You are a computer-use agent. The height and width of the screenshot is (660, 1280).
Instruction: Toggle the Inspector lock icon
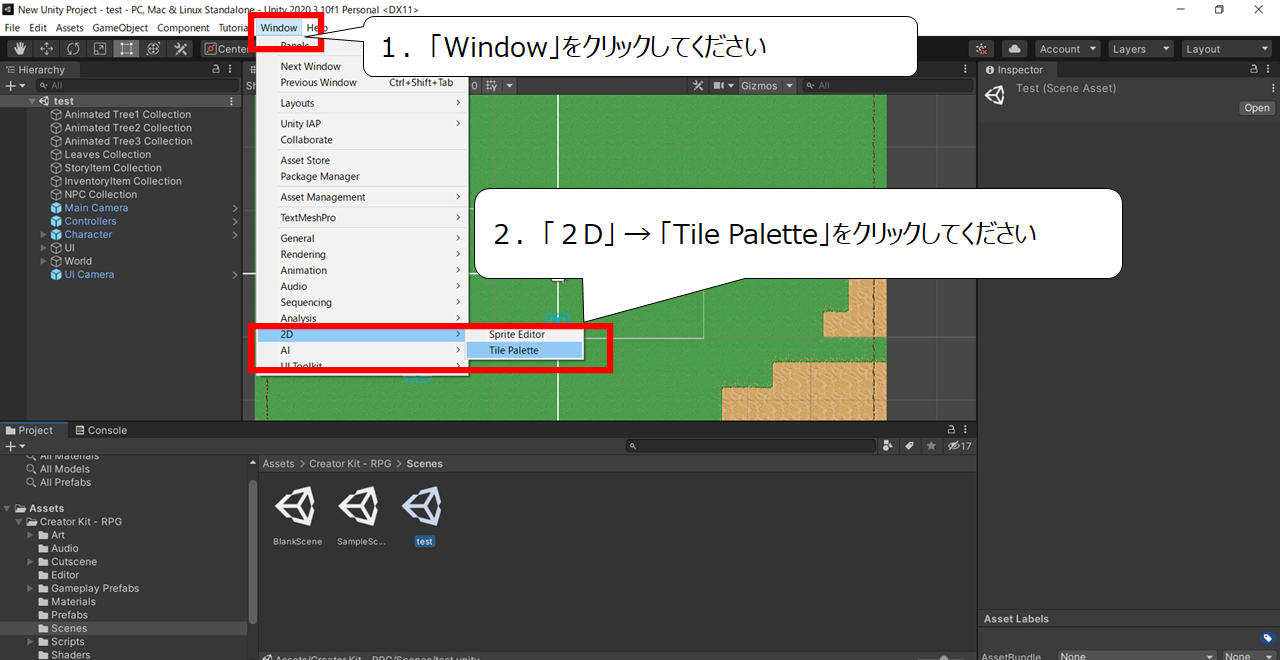tap(1254, 70)
